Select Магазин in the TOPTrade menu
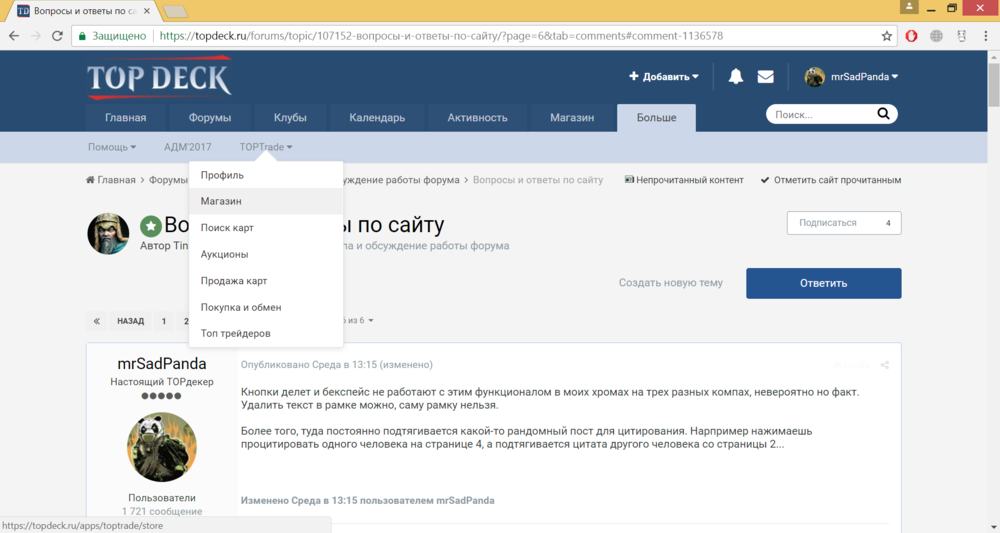 266,201
